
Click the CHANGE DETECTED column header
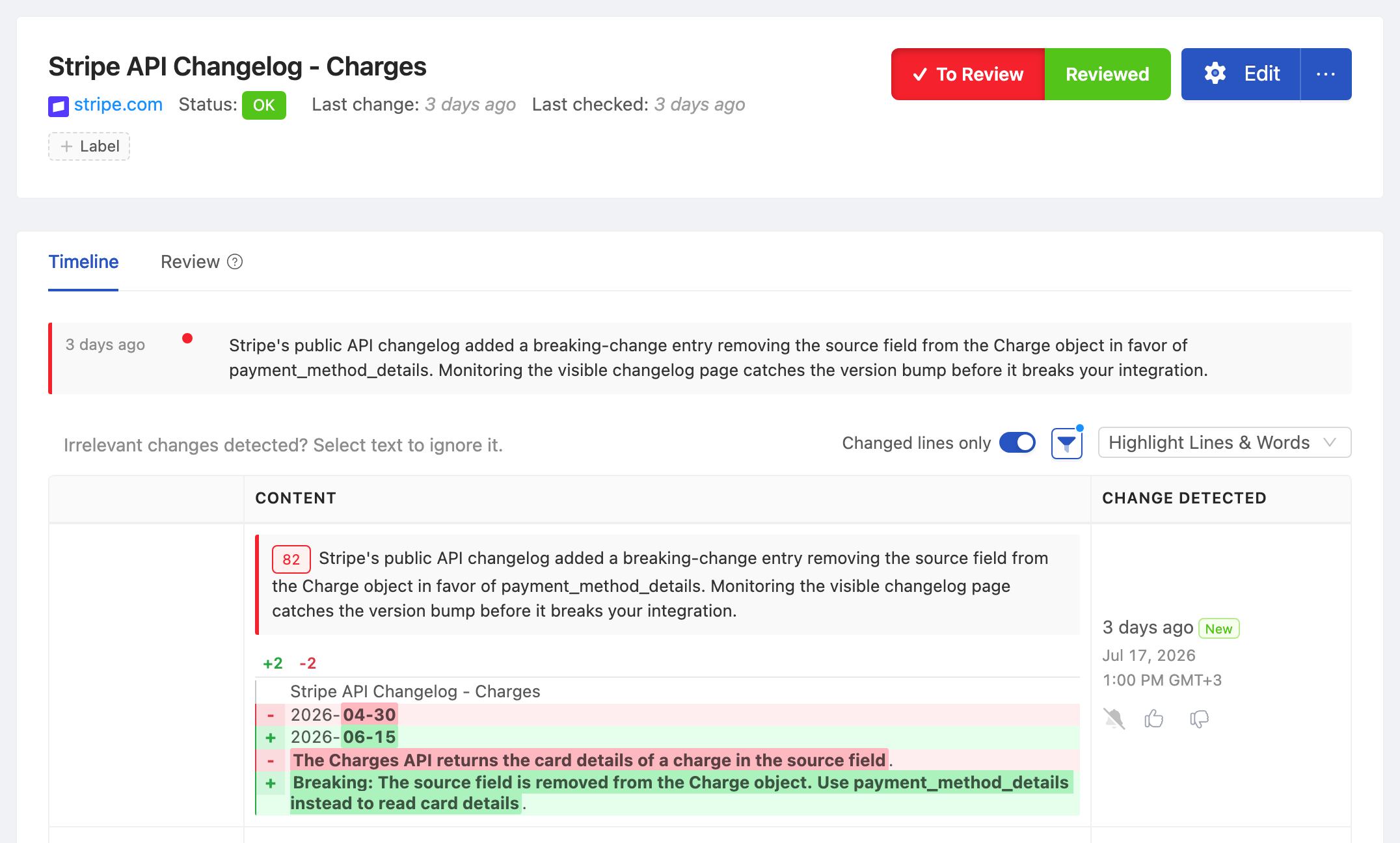tap(1184, 498)
